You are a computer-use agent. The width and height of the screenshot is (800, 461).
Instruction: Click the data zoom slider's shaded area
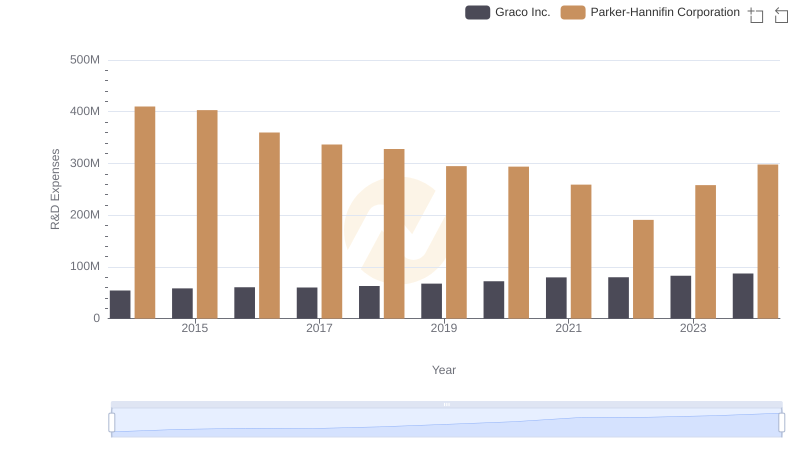pyautogui.click(x=446, y=422)
